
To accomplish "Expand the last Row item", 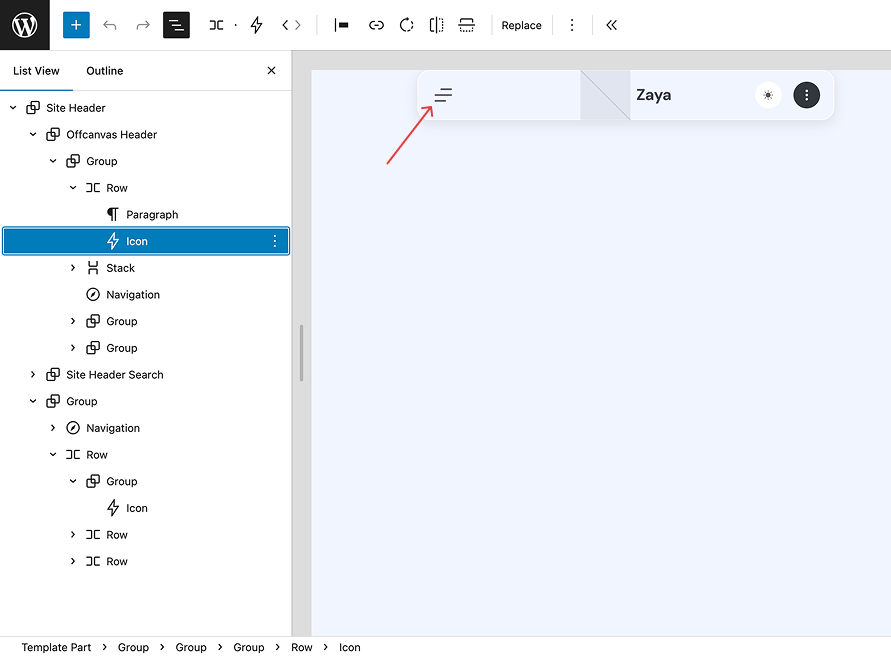I will (73, 562).
